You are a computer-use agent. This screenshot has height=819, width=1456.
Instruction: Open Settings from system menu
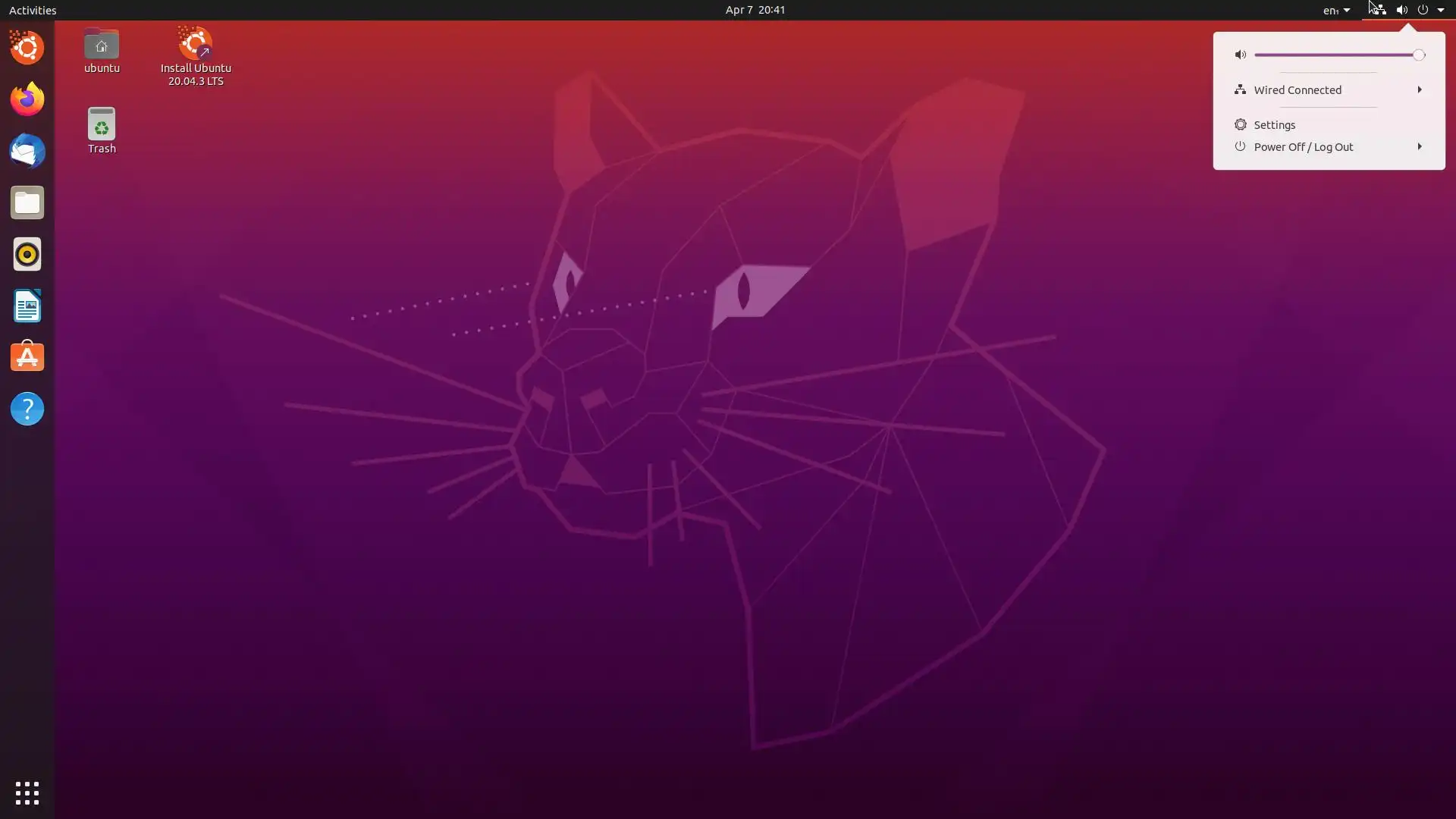[x=1274, y=125]
